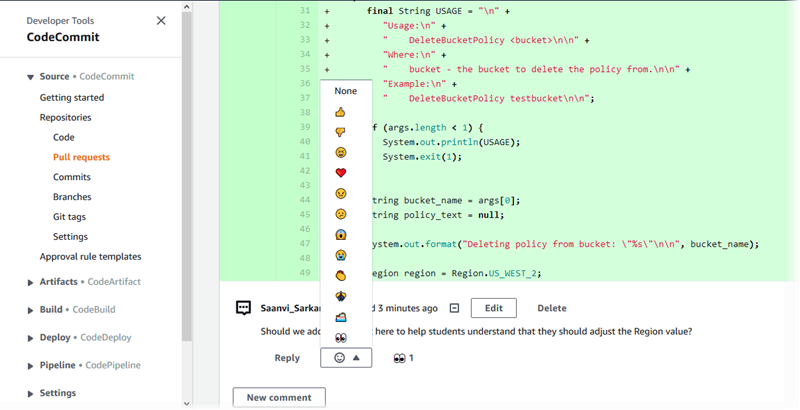Viewport: 800px width, 410px height.
Task: Toggle the emoji reaction picker dropdown
Action: pyautogui.click(x=346, y=358)
